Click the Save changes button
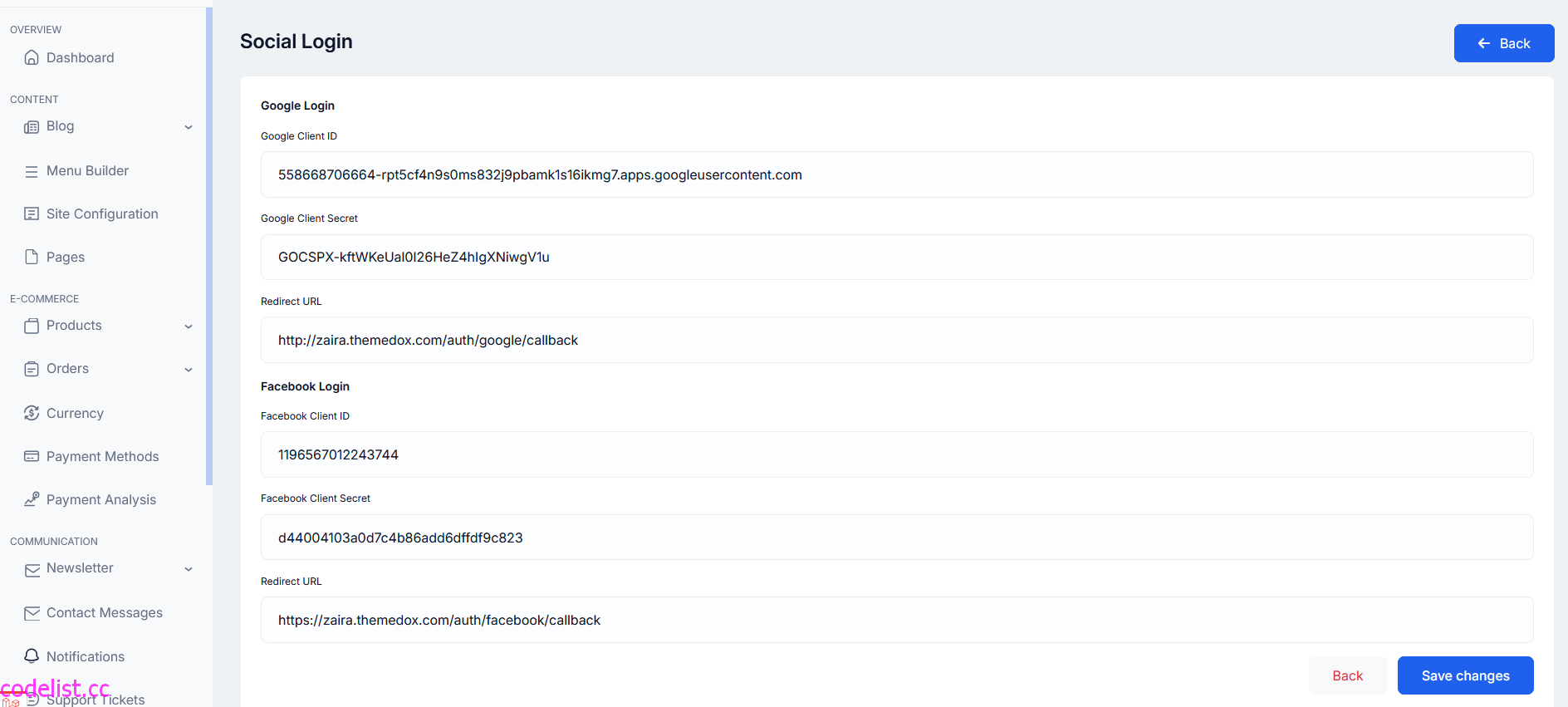Viewport: 1568px width, 707px height. [1465, 675]
